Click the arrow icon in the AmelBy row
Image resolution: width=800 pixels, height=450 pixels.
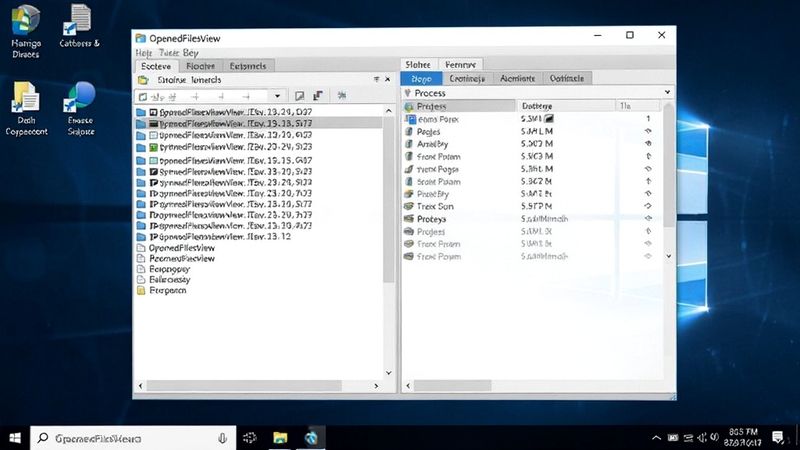[648, 144]
